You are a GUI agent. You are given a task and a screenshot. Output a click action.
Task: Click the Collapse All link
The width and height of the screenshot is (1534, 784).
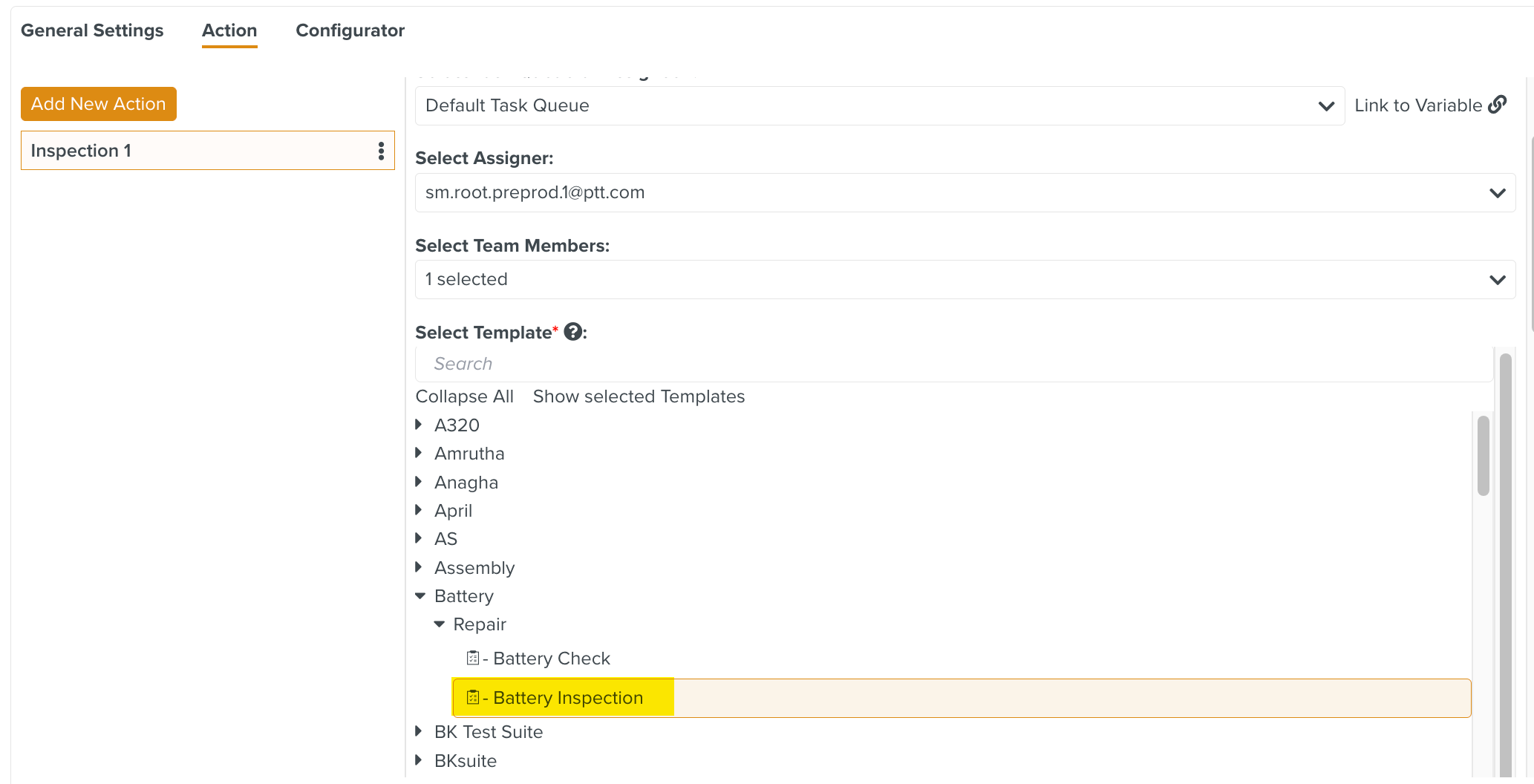[464, 396]
